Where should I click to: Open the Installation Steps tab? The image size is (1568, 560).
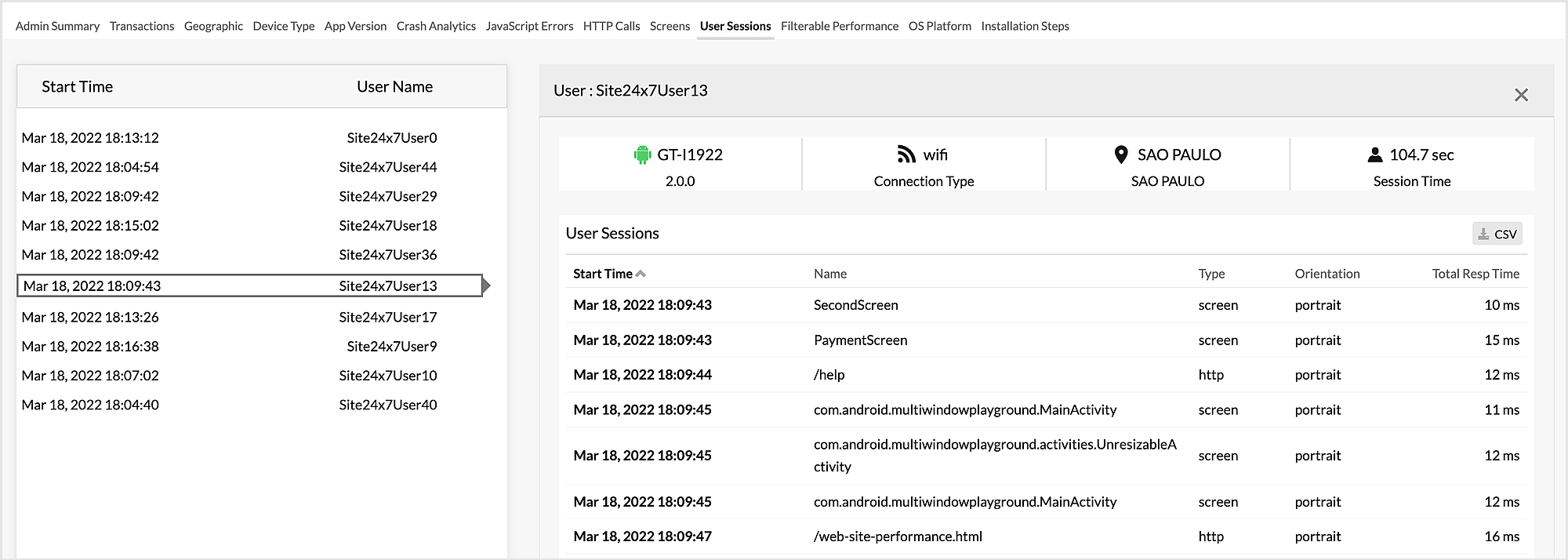(1025, 26)
